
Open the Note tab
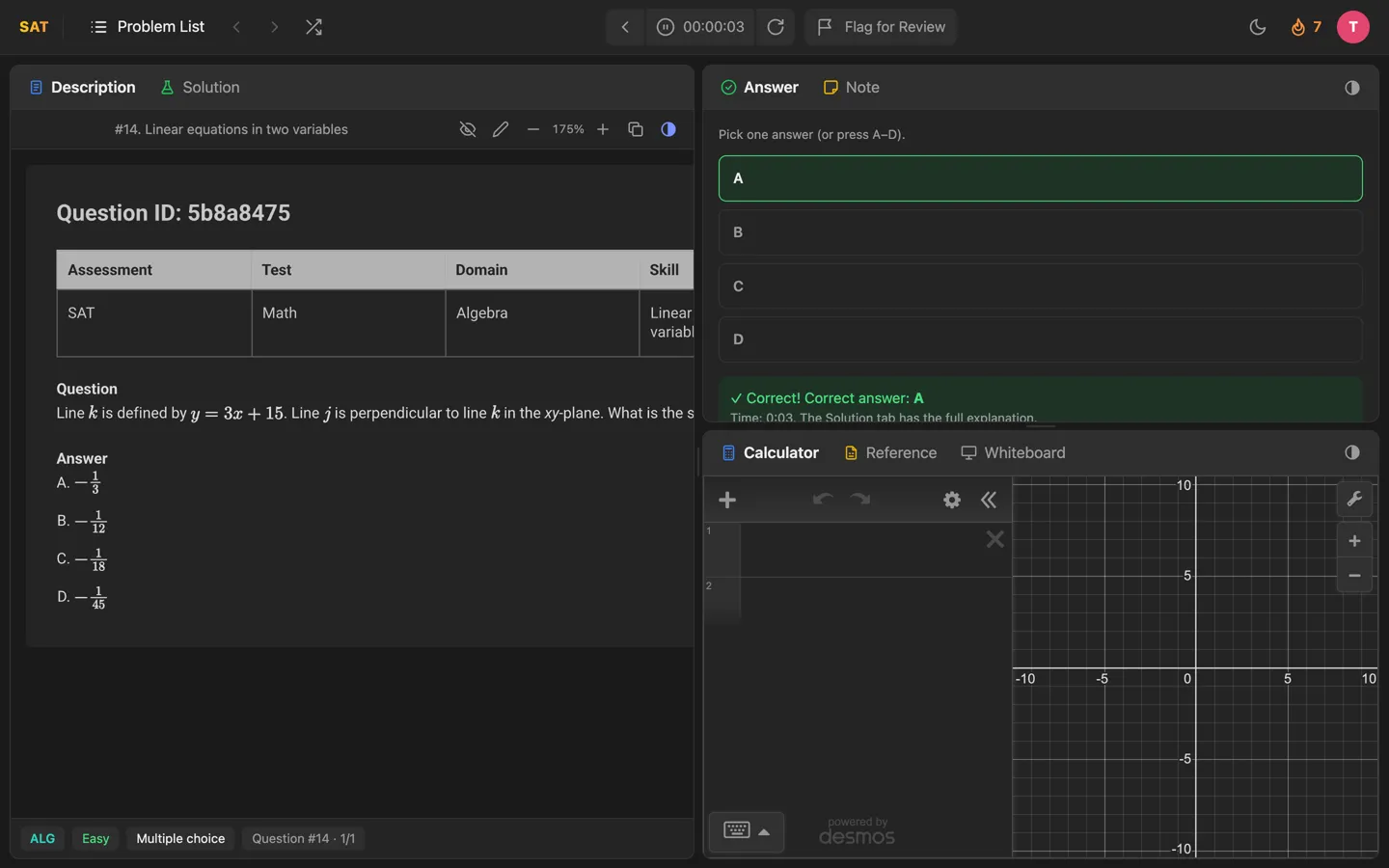(x=851, y=88)
